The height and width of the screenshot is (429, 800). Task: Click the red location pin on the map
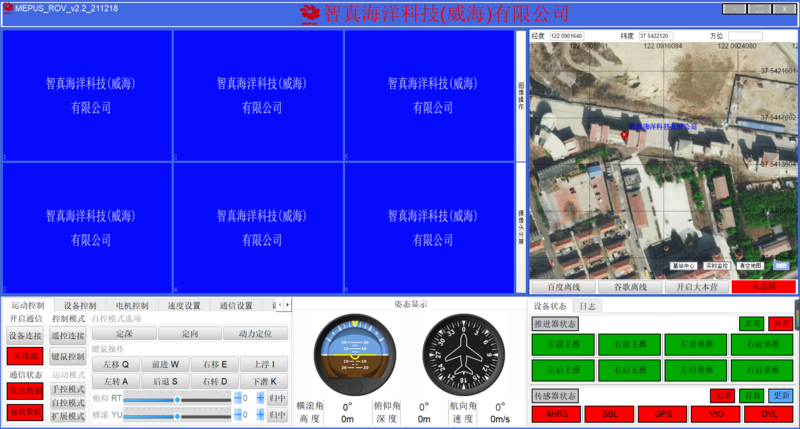tap(625, 135)
